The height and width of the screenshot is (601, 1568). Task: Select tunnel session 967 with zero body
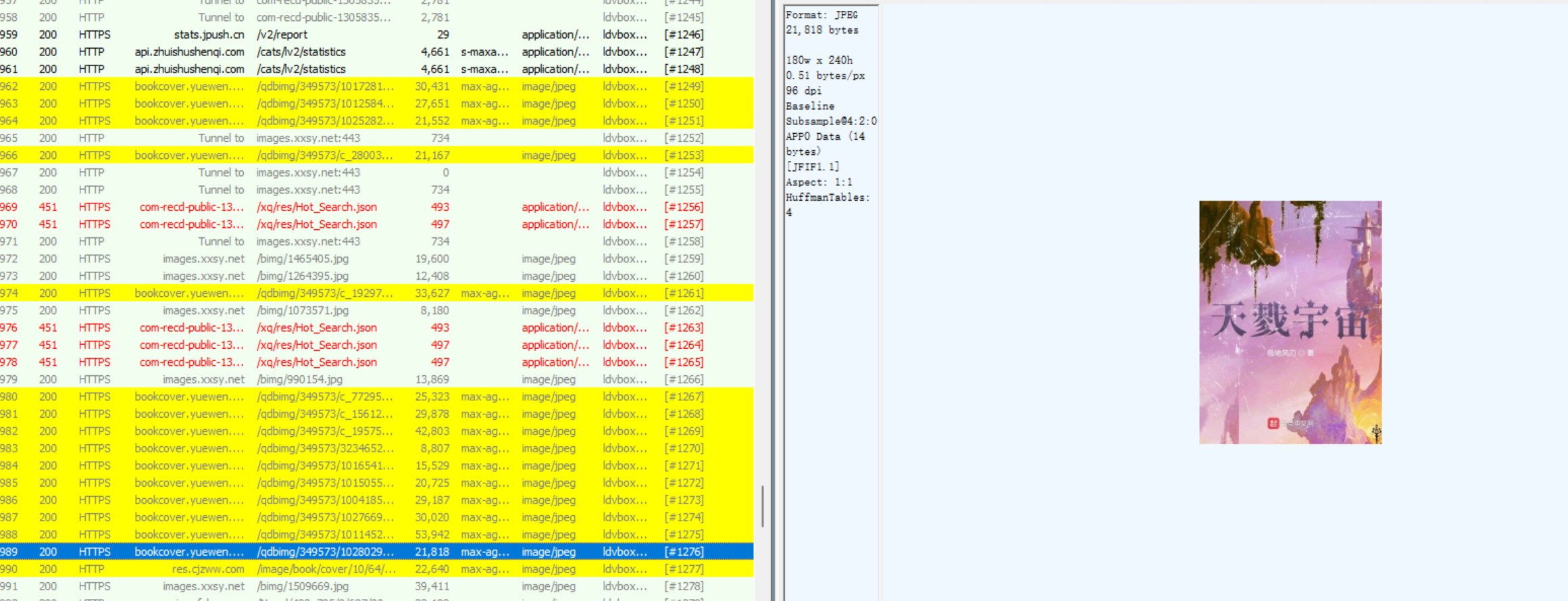point(377,172)
